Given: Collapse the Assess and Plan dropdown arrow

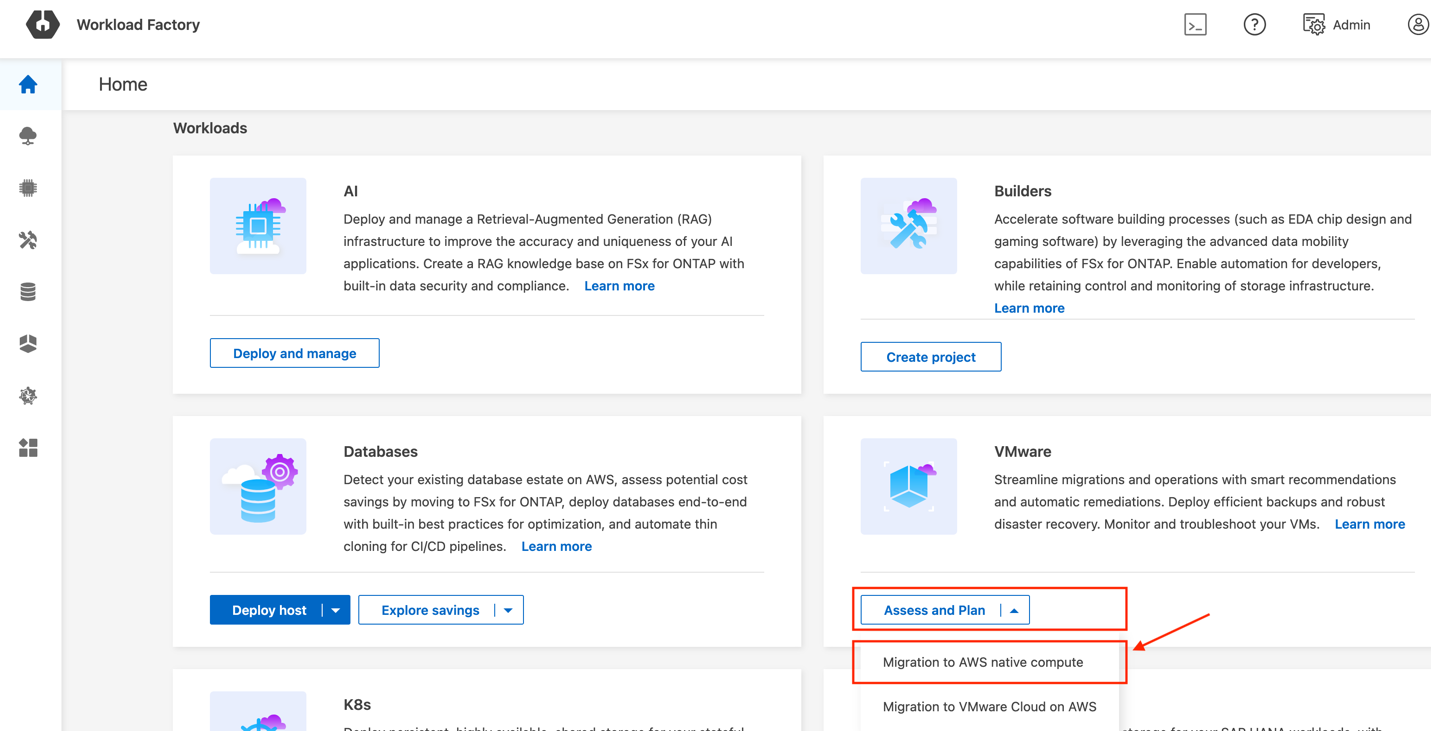Looking at the screenshot, I should pyautogui.click(x=1015, y=610).
